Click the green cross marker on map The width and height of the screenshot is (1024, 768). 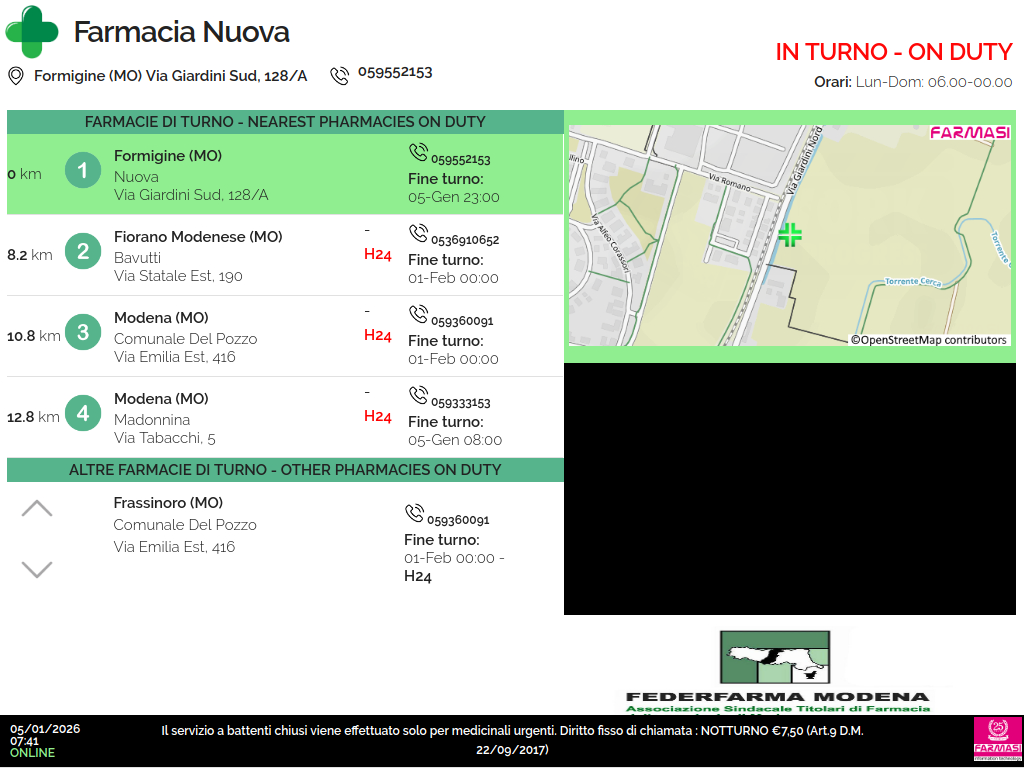click(x=790, y=235)
